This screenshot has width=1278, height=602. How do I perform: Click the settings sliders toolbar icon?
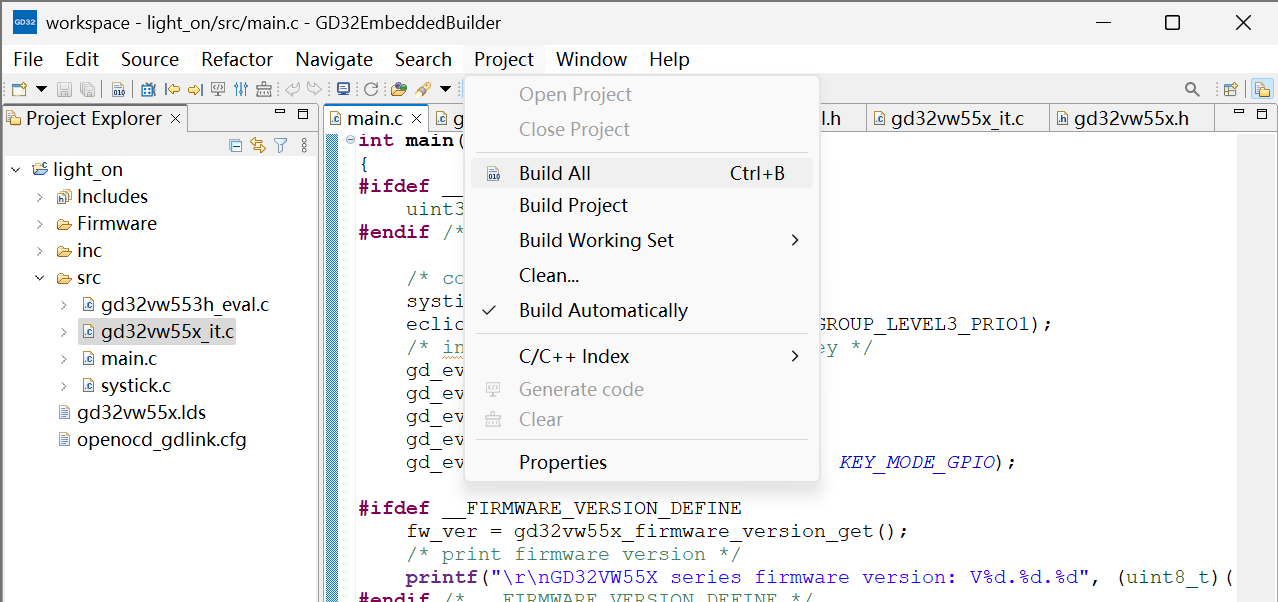(x=241, y=89)
